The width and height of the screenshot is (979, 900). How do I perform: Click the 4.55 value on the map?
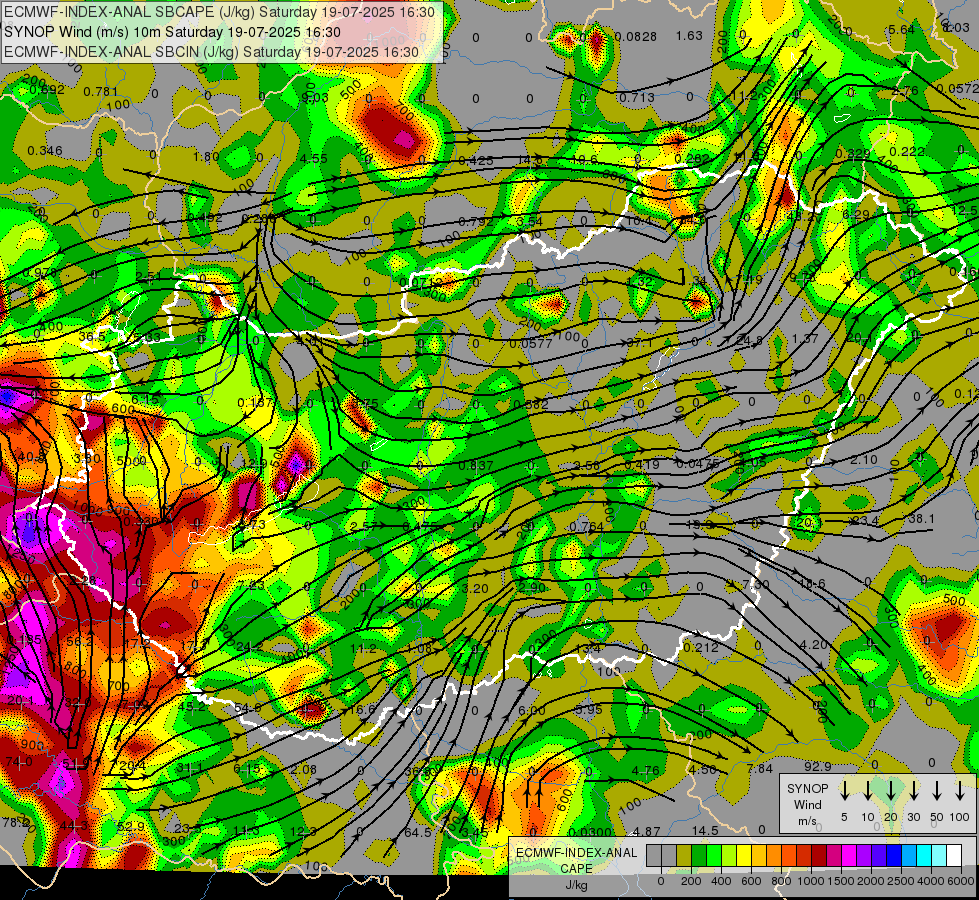tap(313, 159)
